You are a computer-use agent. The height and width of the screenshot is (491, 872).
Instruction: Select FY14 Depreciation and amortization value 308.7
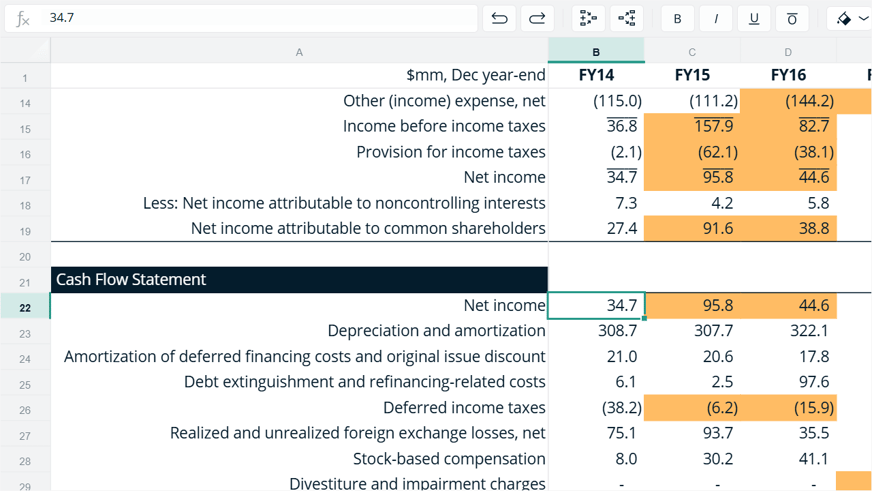[x=596, y=331]
